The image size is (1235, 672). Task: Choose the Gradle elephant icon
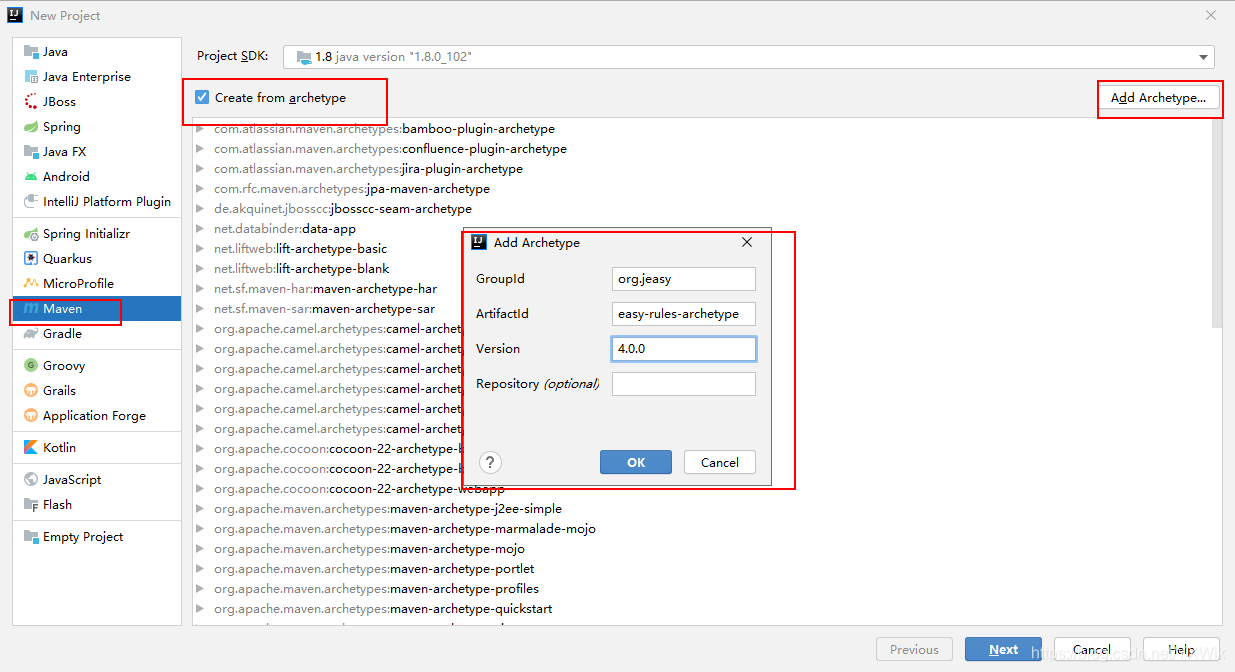[31, 334]
